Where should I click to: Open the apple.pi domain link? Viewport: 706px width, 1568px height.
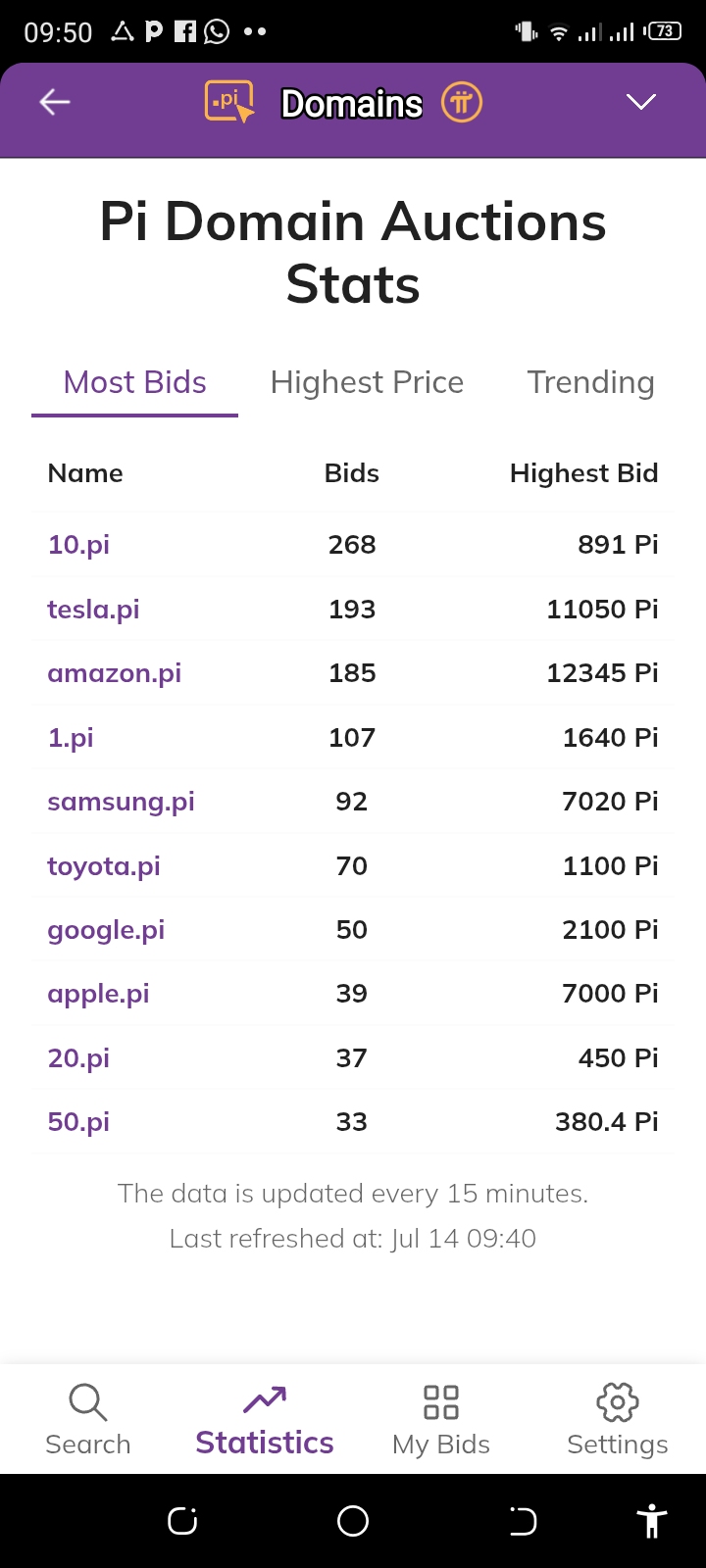[98, 994]
